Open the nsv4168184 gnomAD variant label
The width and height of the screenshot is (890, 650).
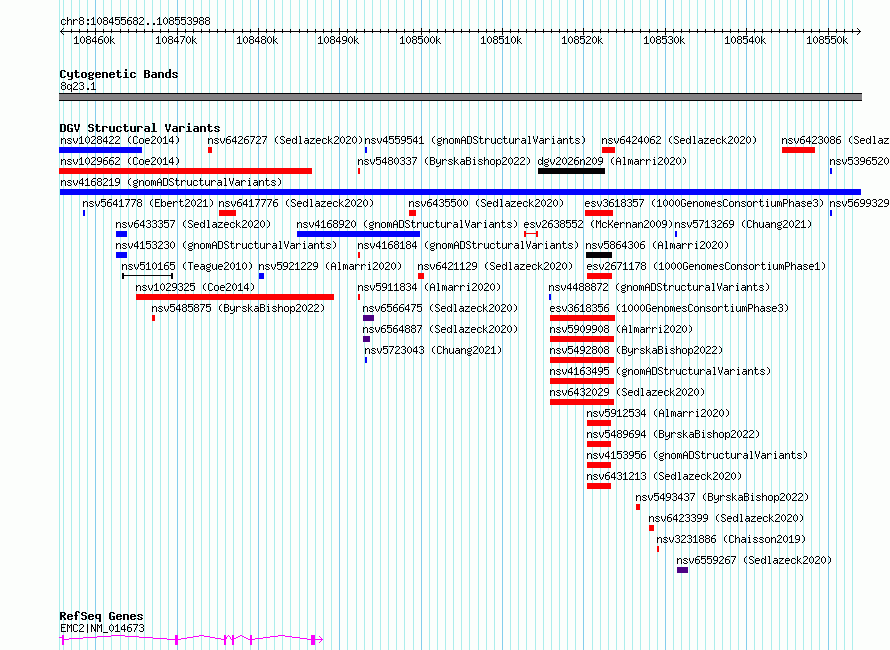468,245
